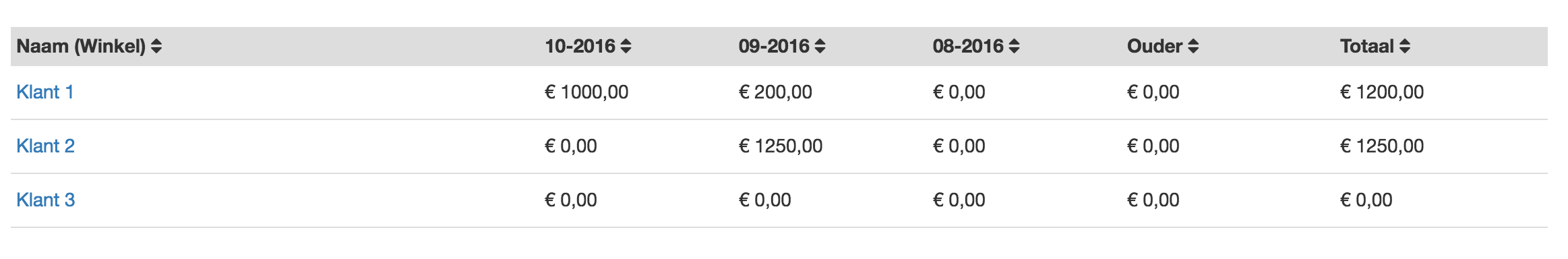
Task: Click the sort icon beside Ouder
Action: point(1193,47)
